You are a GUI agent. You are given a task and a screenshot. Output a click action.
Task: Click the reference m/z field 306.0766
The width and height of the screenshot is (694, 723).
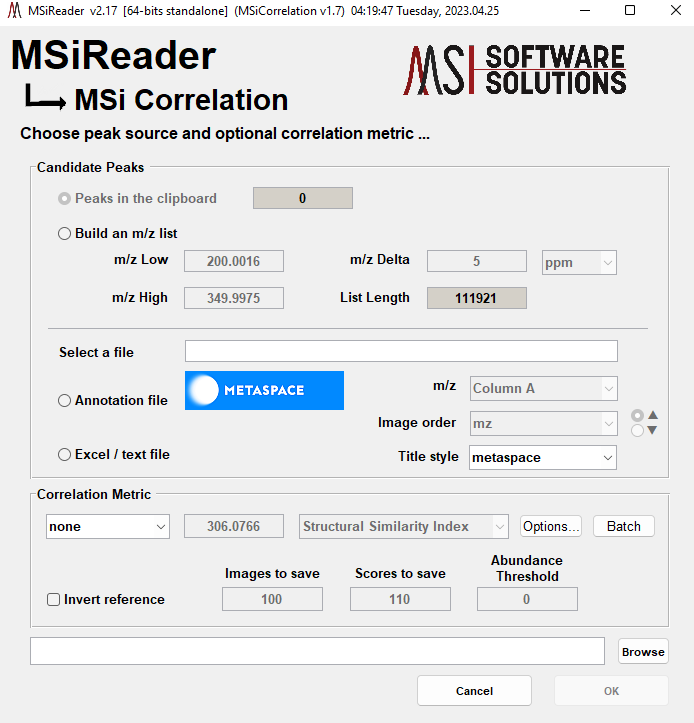point(234,527)
